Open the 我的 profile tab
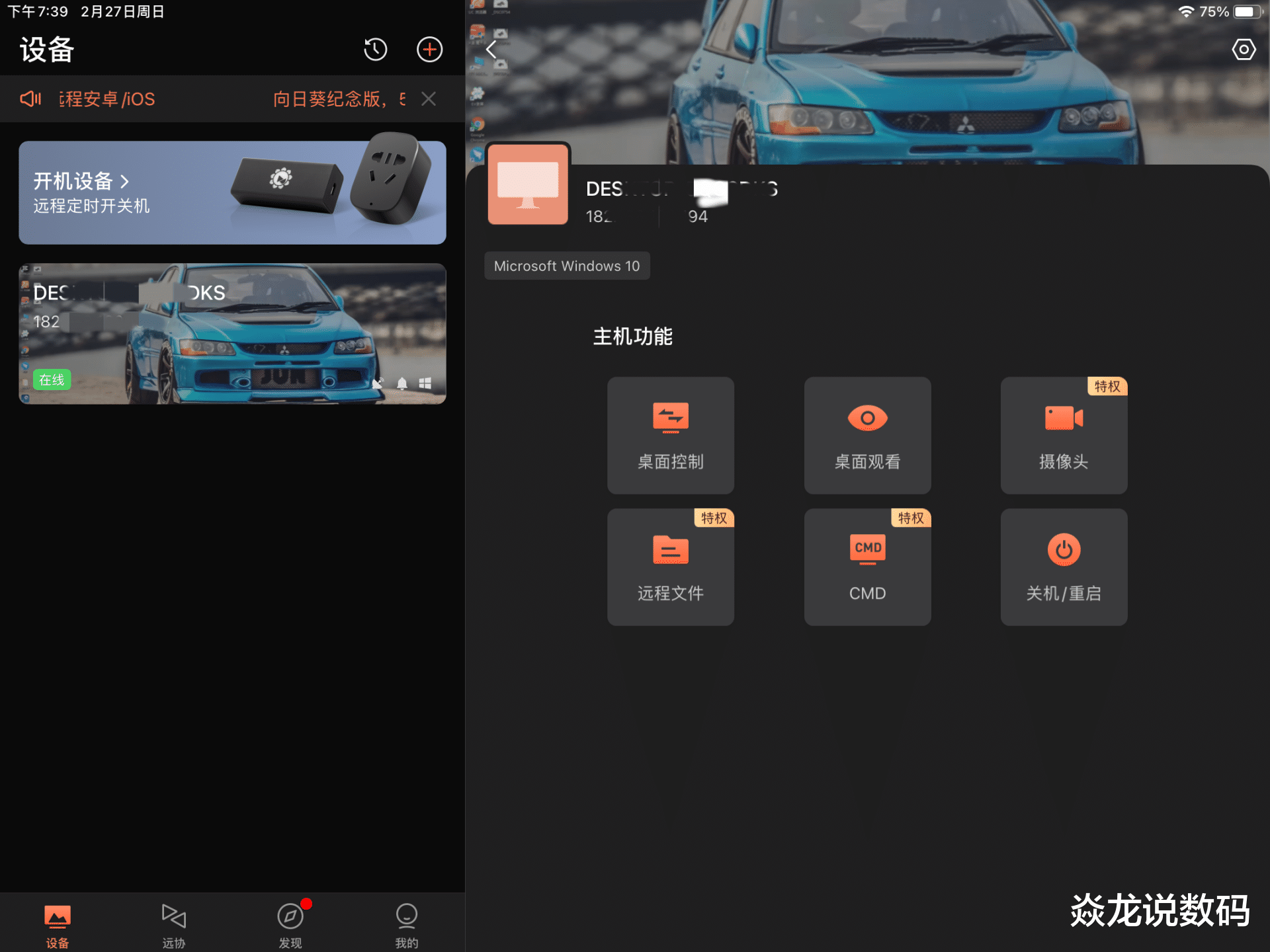This screenshot has height=952, width=1270. [406, 925]
